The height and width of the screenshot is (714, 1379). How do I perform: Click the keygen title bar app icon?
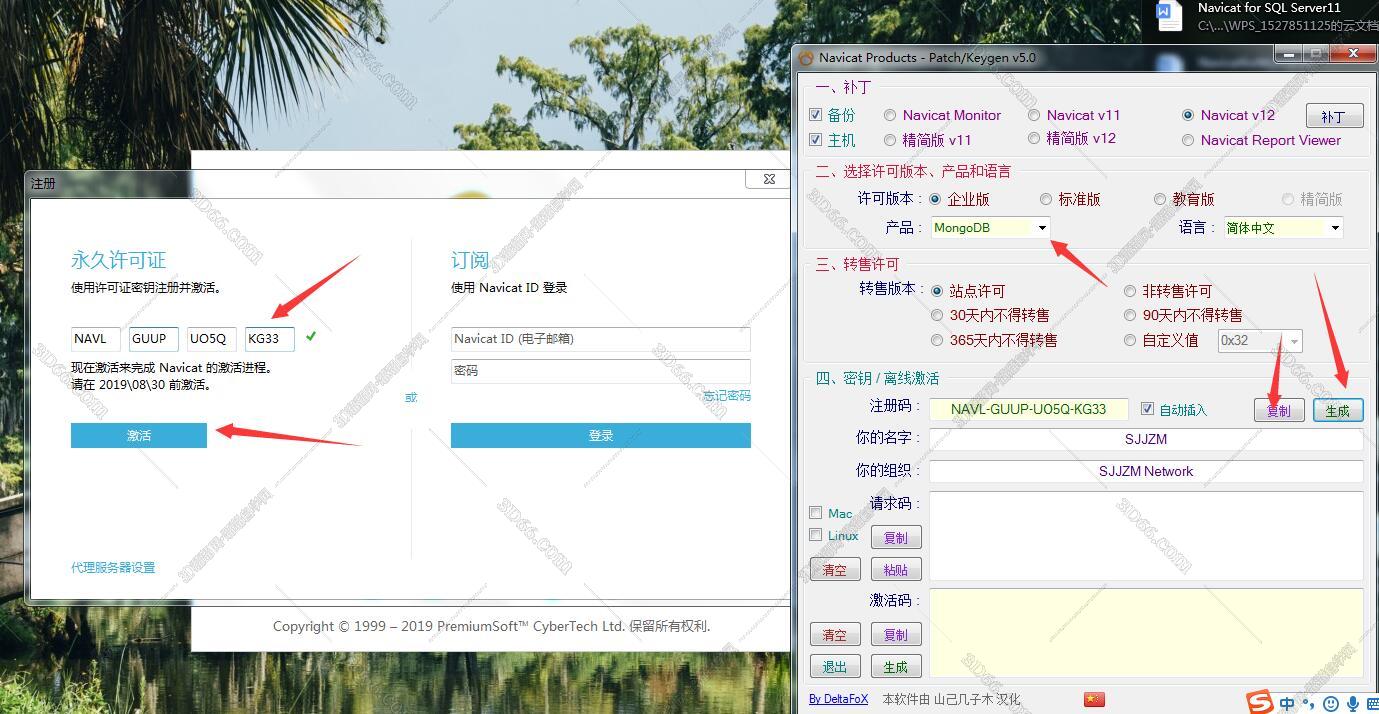coord(806,58)
